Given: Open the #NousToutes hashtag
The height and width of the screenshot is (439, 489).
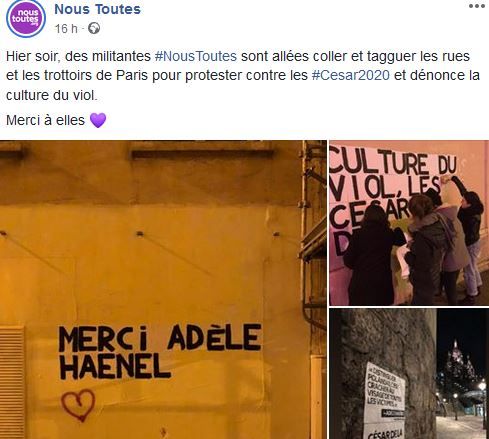Looking at the screenshot, I should click(x=196, y=56).
